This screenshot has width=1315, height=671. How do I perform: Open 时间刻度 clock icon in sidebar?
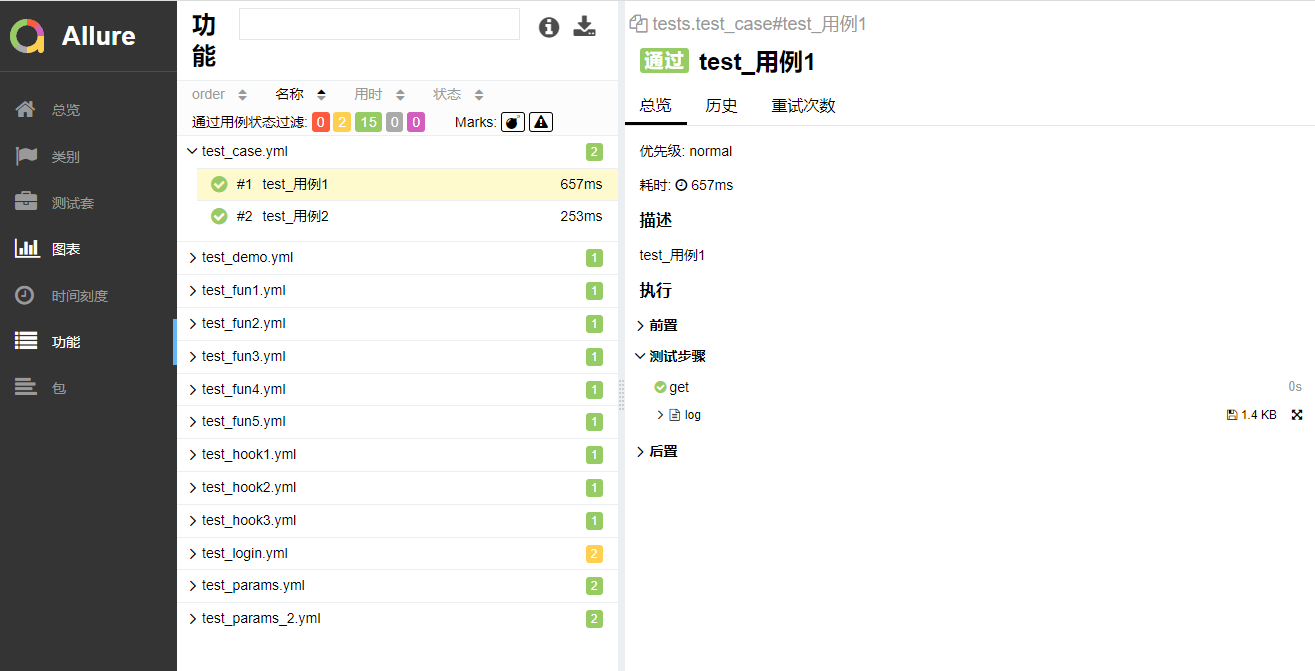[25, 295]
